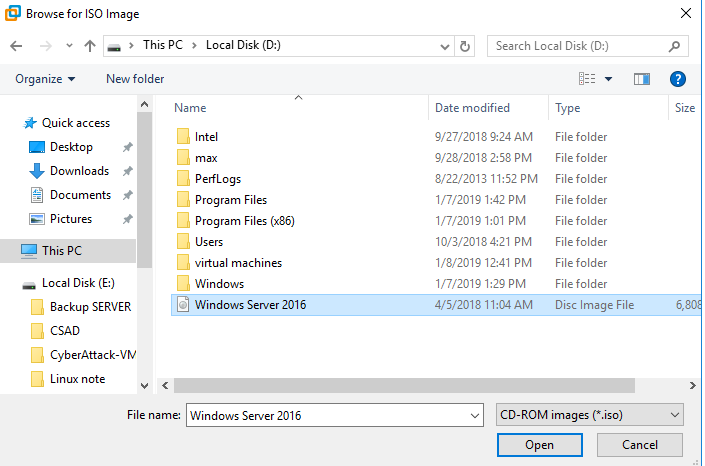Click the pin icon beside Desktop
The width and height of the screenshot is (705, 466).
click(x=128, y=147)
